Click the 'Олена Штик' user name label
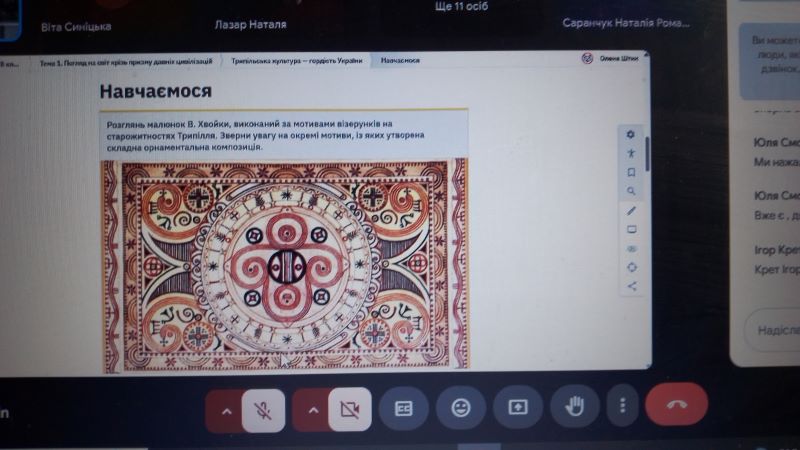The width and height of the screenshot is (800, 450). tap(619, 58)
